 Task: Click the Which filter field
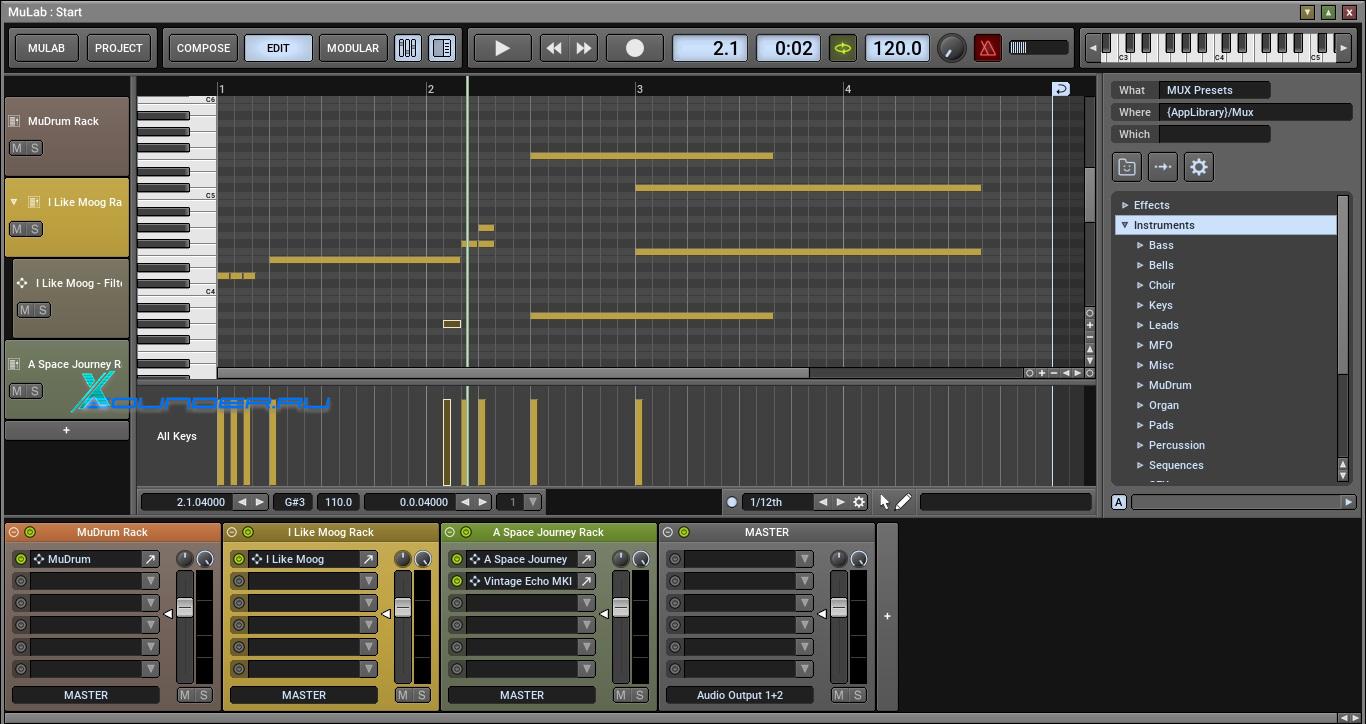(x=1214, y=134)
